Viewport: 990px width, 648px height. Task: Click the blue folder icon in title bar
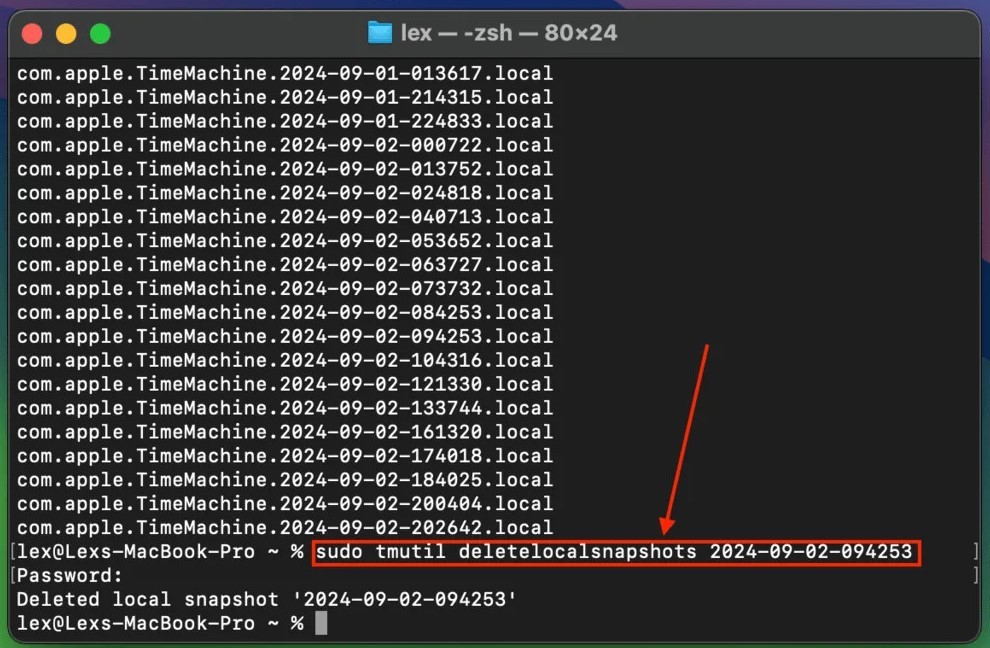[x=380, y=32]
